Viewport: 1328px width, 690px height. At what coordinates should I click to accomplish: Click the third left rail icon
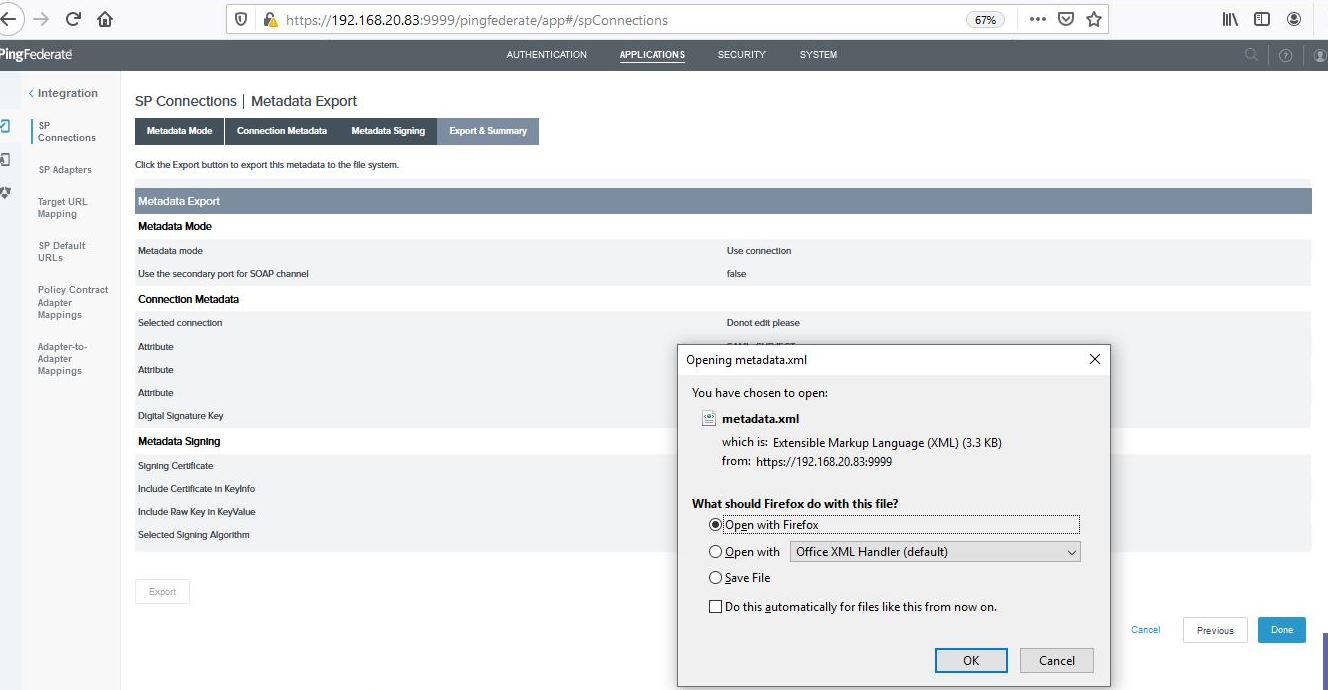pos(5,192)
